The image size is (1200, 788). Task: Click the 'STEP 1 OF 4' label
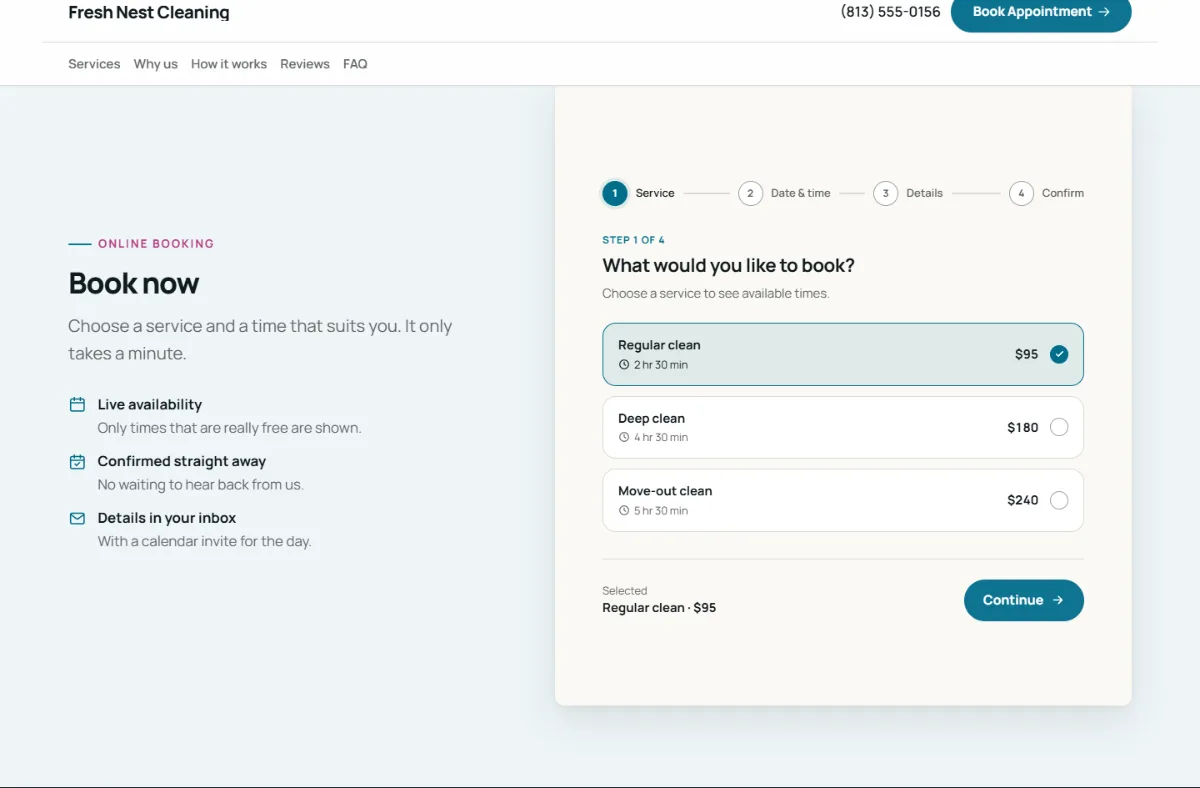[633, 240]
